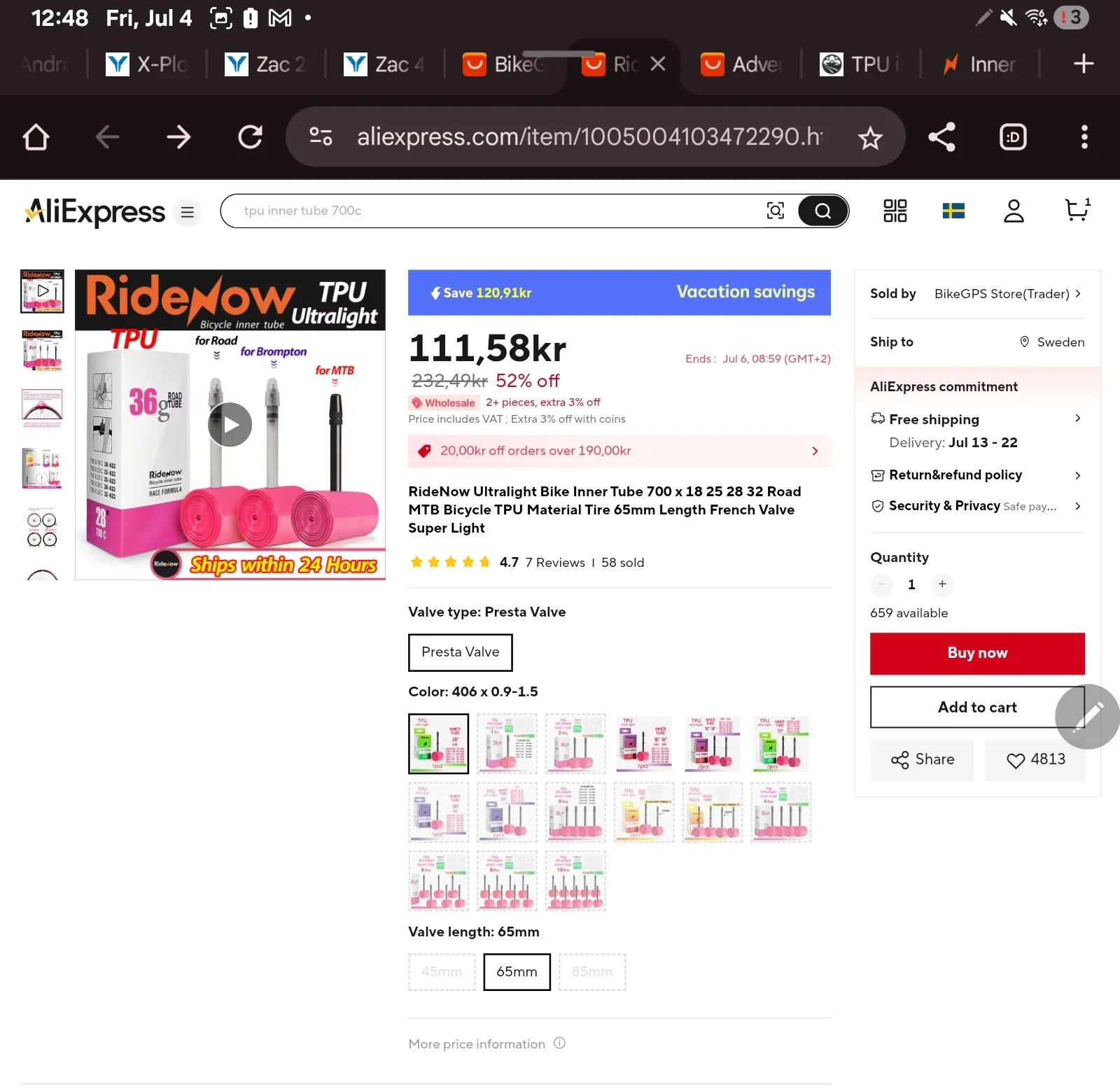The height and width of the screenshot is (1089, 1120).
Task: Reload the page with refresh icon
Action: (250, 137)
